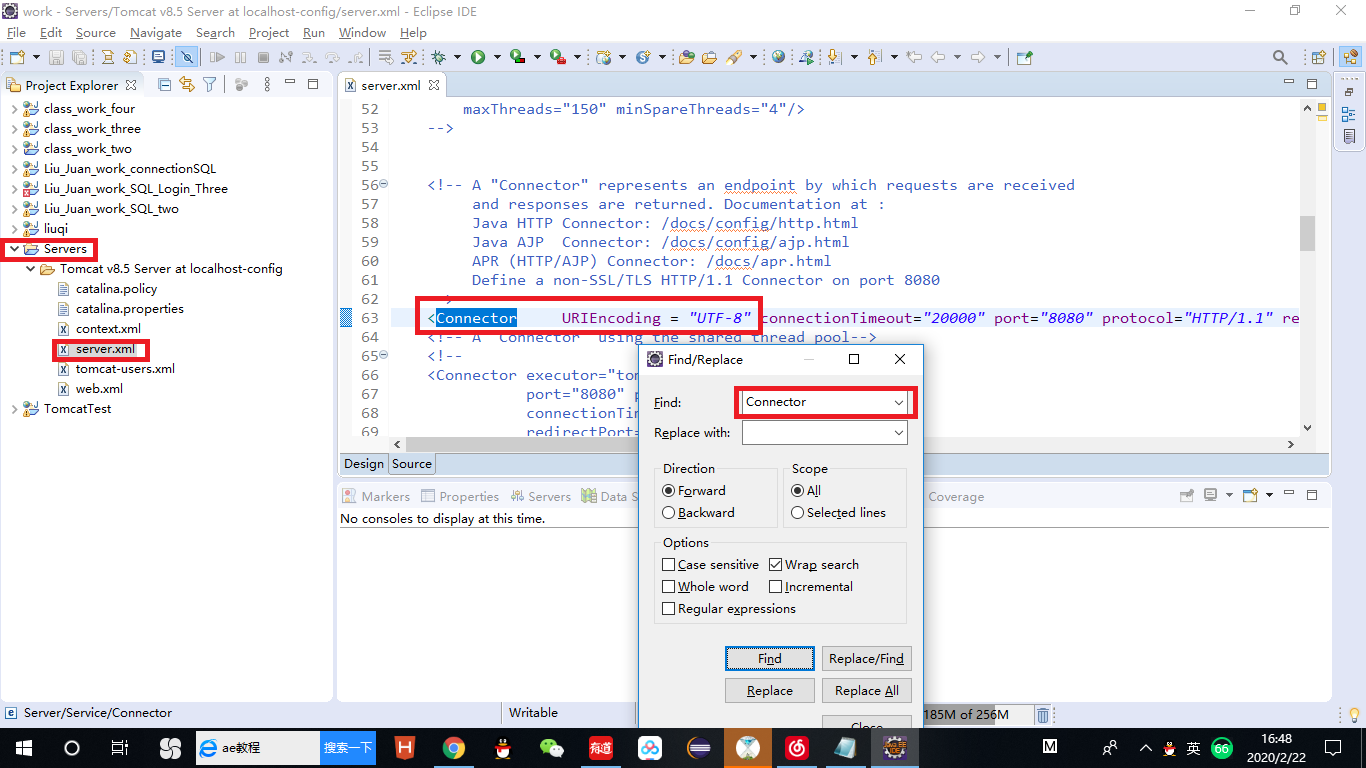Expand the liuqi project node
1366x768 pixels.
click(14, 229)
